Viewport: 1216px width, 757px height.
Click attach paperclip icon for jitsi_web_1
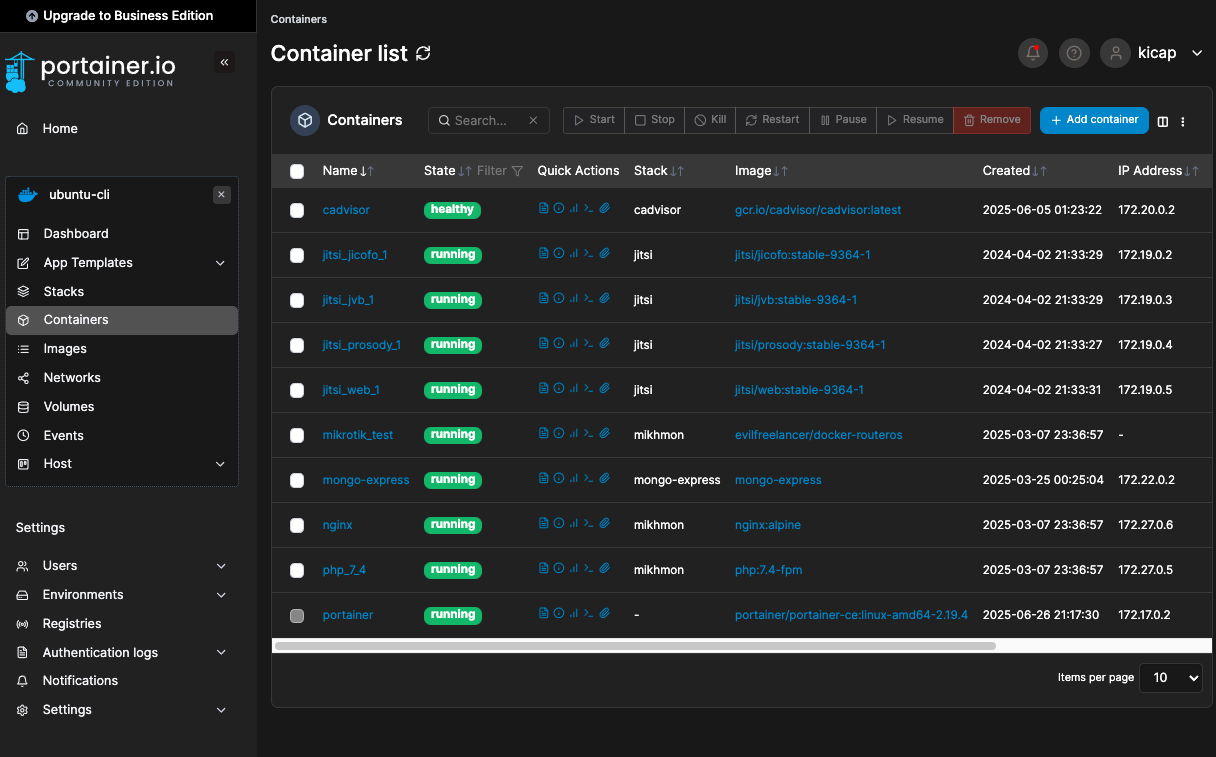[604, 389]
